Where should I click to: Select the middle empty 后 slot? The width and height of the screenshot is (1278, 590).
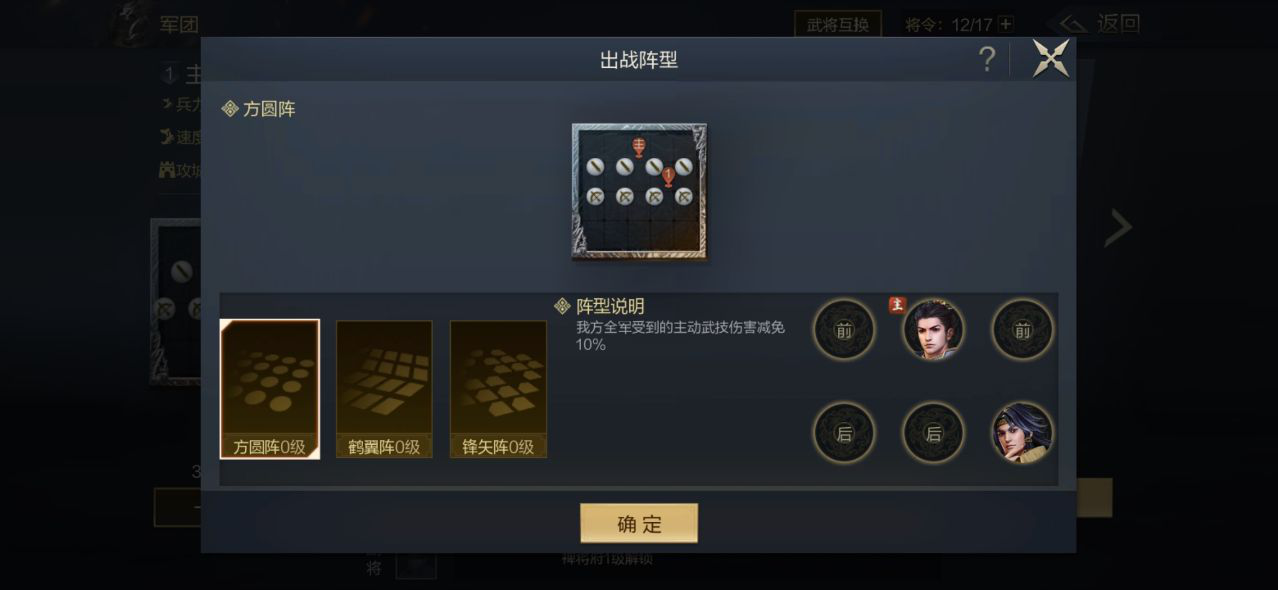(x=933, y=433)
